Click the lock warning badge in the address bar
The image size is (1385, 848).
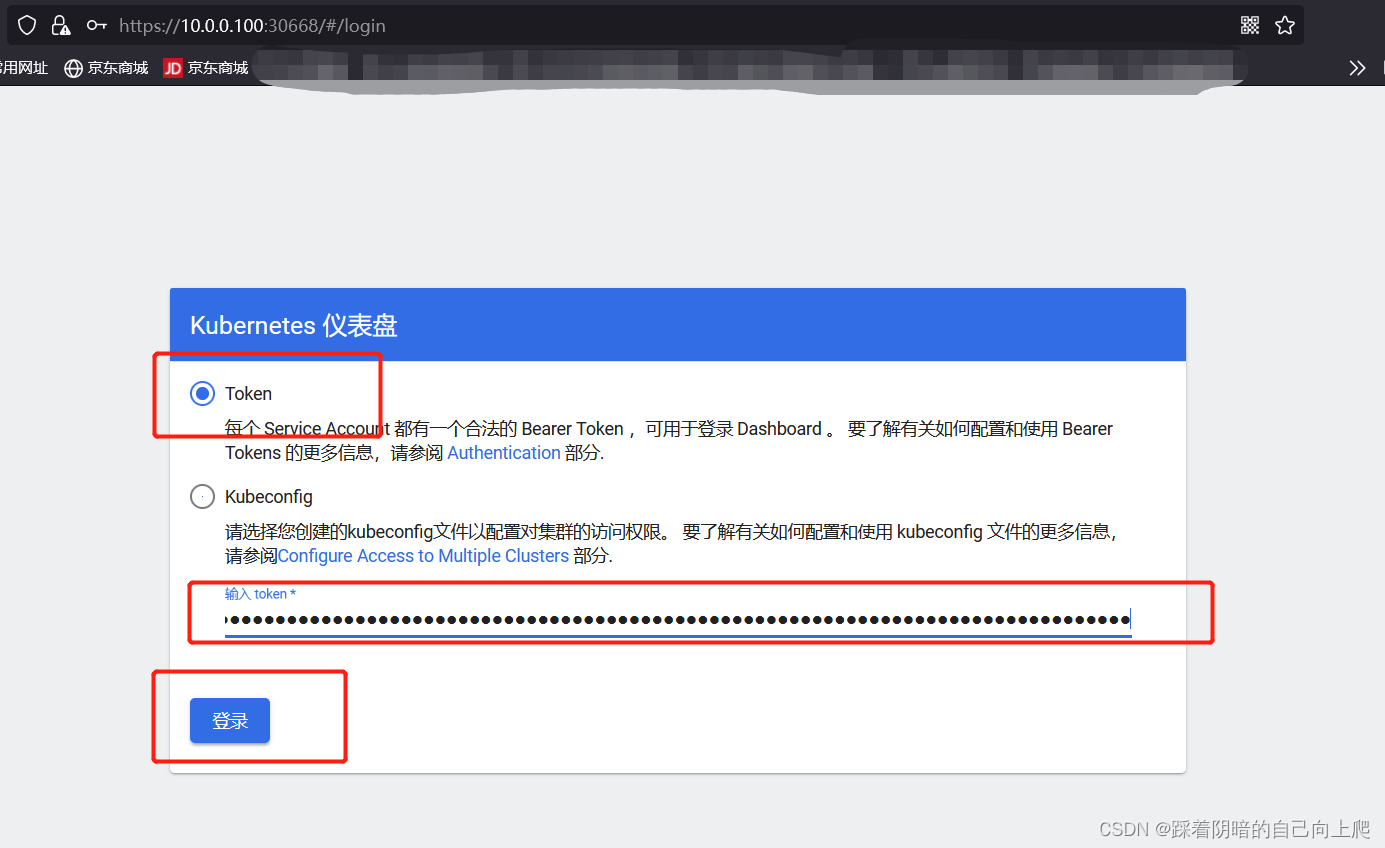click(x=61, y=24)
